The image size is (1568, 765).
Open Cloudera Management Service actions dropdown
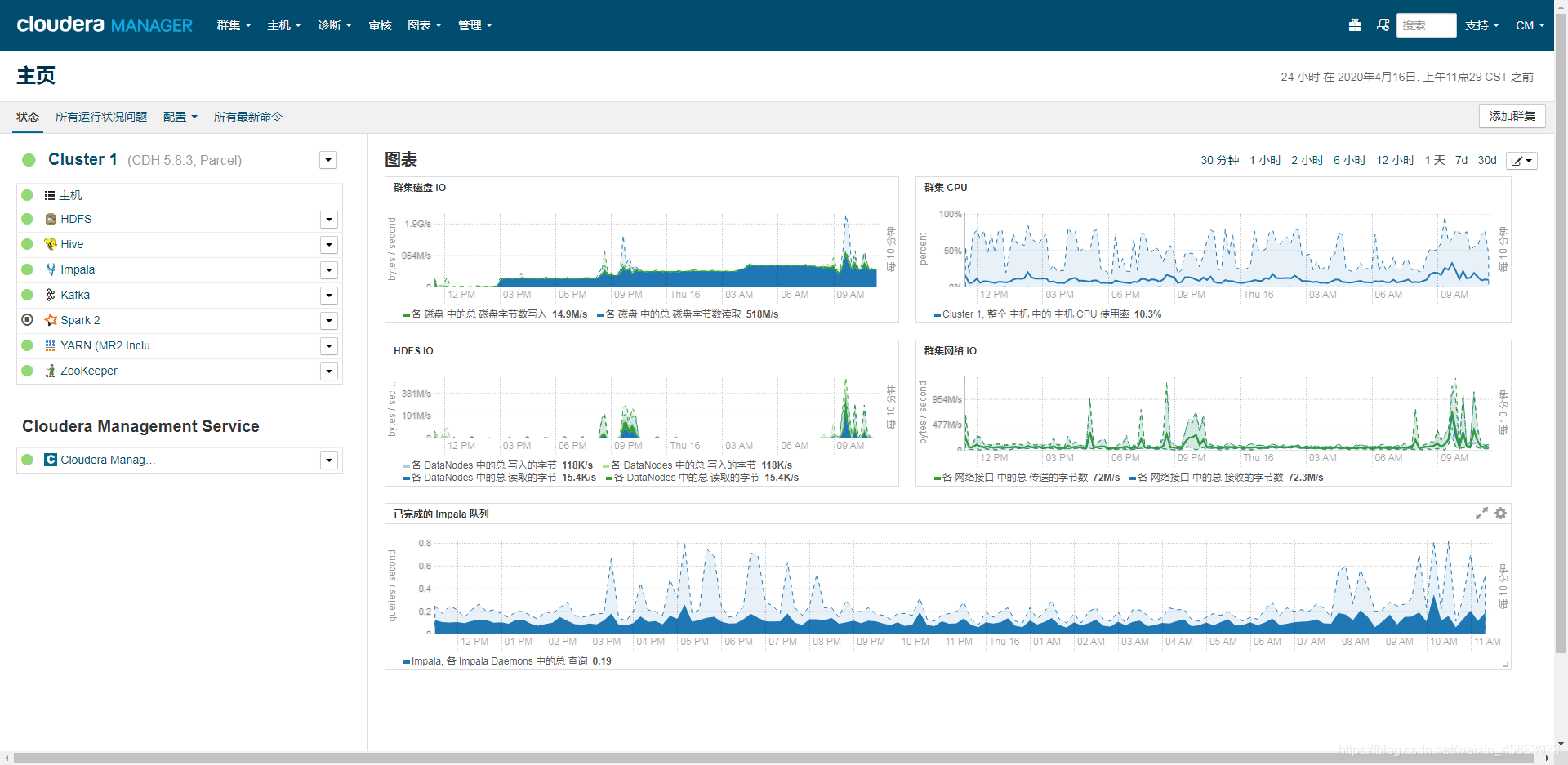coord(328,460)
